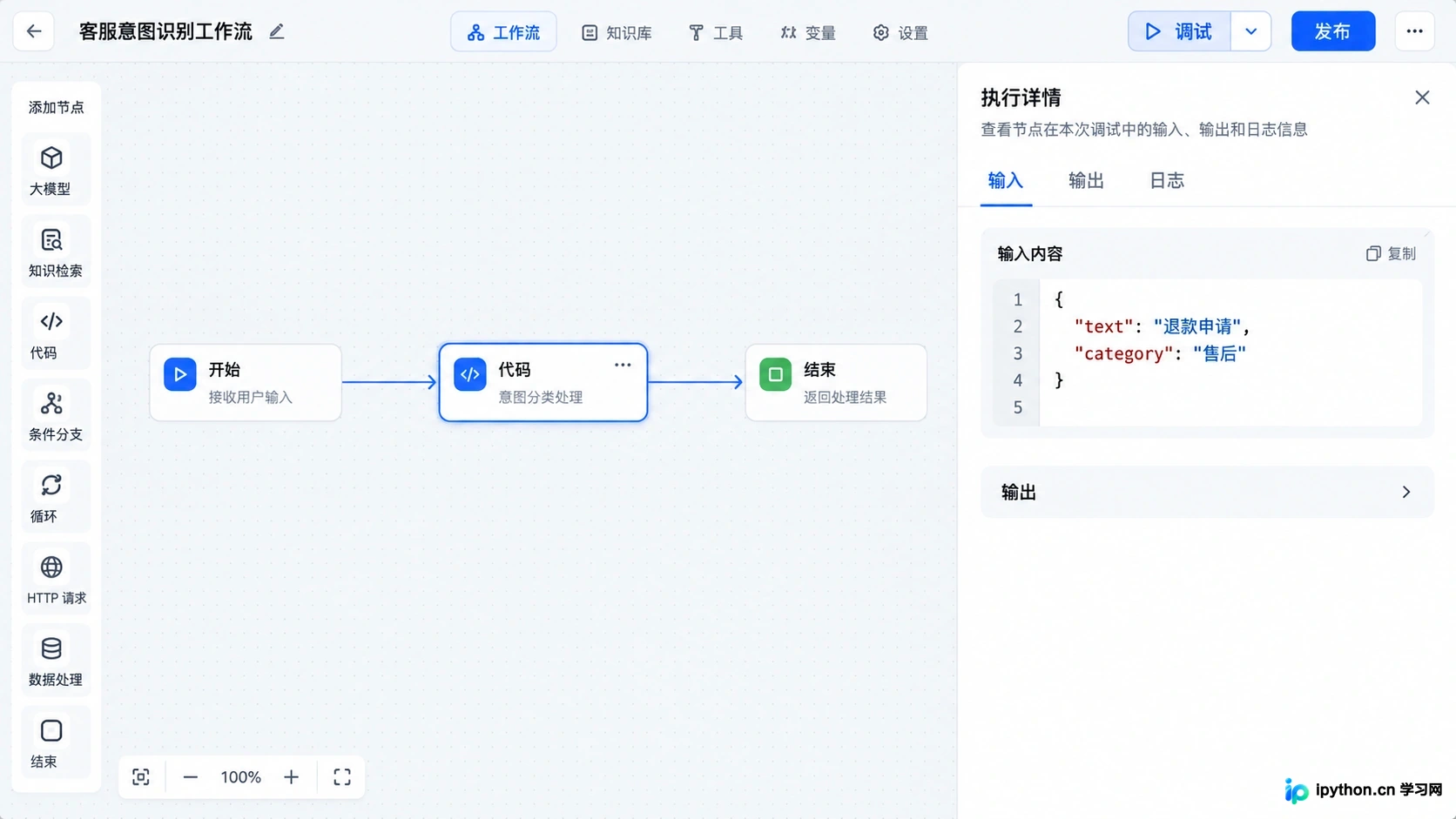The width and height of the screenshot is (1456, 819).
Task: Click the "售后" category value
Action: (x=1219, y=353)
